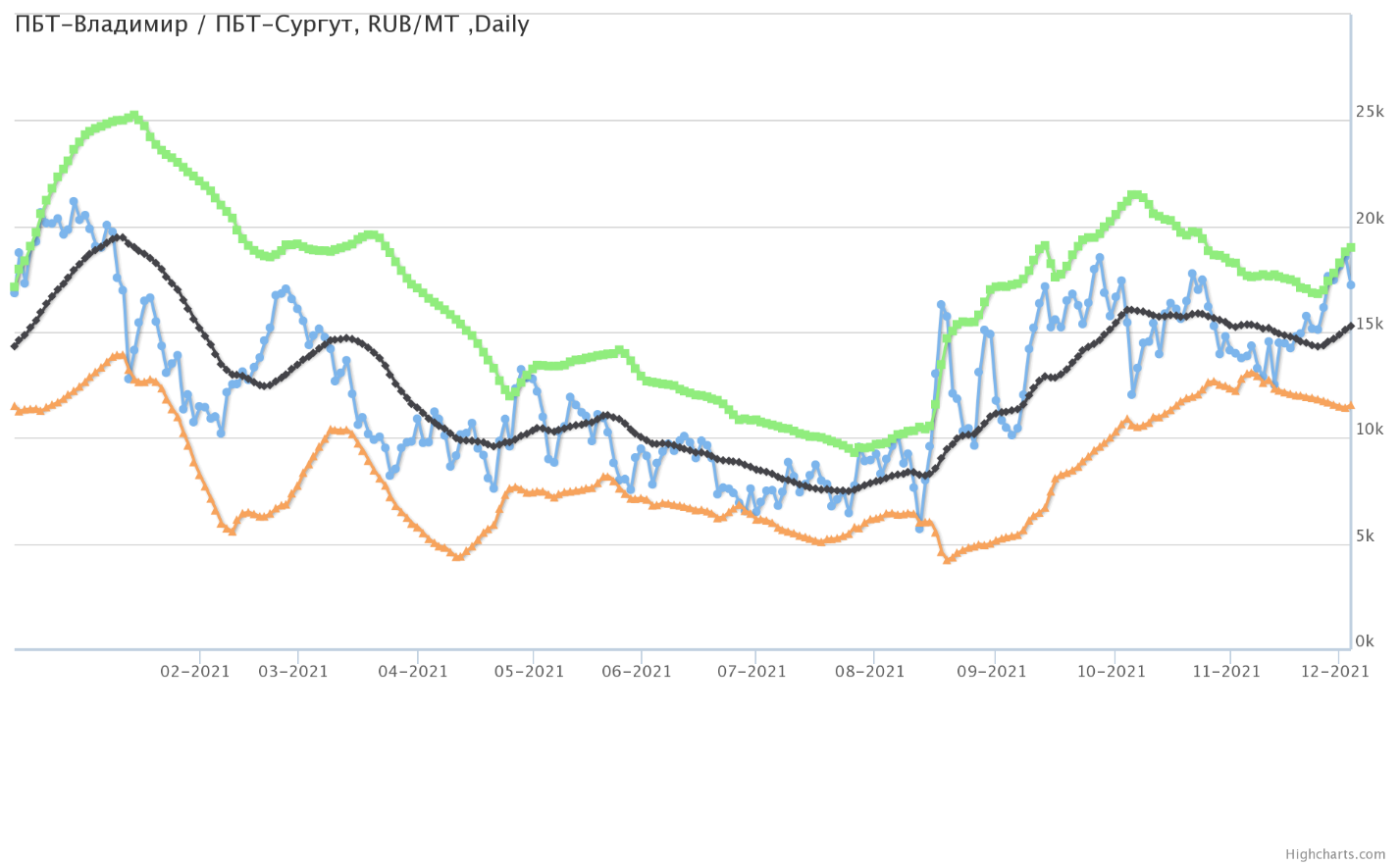Viewport: 1400px width, 866px height.
Task: Click the 10-2021 x-axis label
Action: (1111, 672)
